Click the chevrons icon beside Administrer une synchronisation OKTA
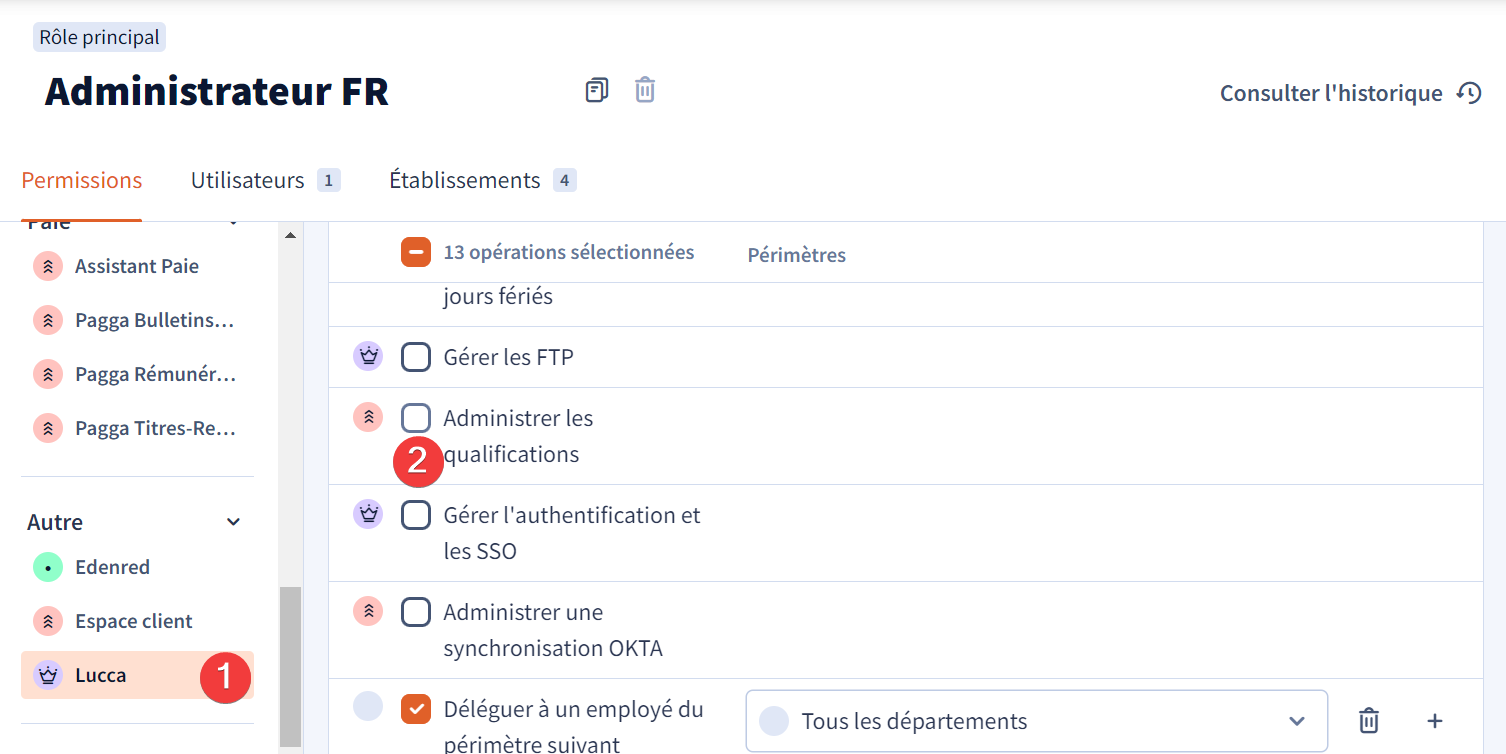This screenshot has height=754, width=1506. [368, 611]
